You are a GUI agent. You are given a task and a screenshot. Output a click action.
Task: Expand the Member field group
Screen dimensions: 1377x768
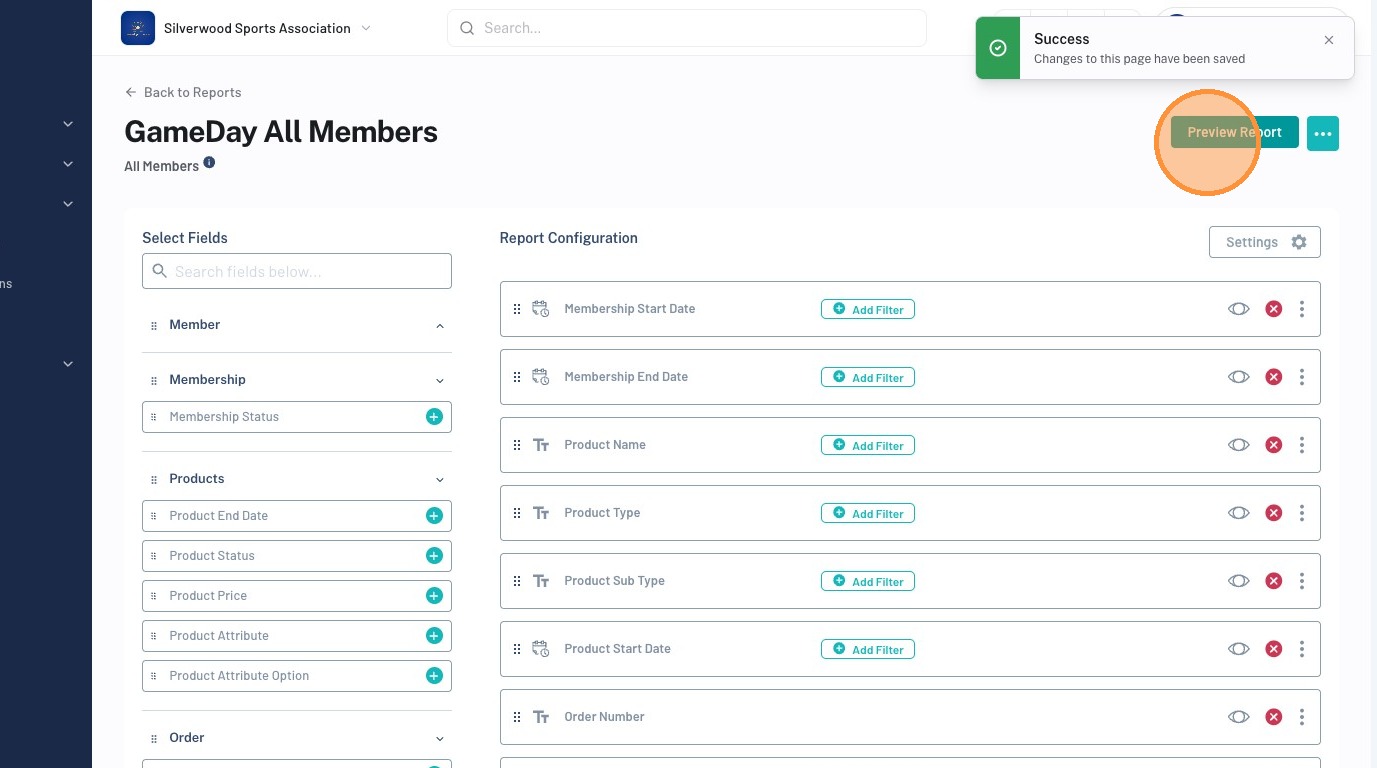coord(440,326)
